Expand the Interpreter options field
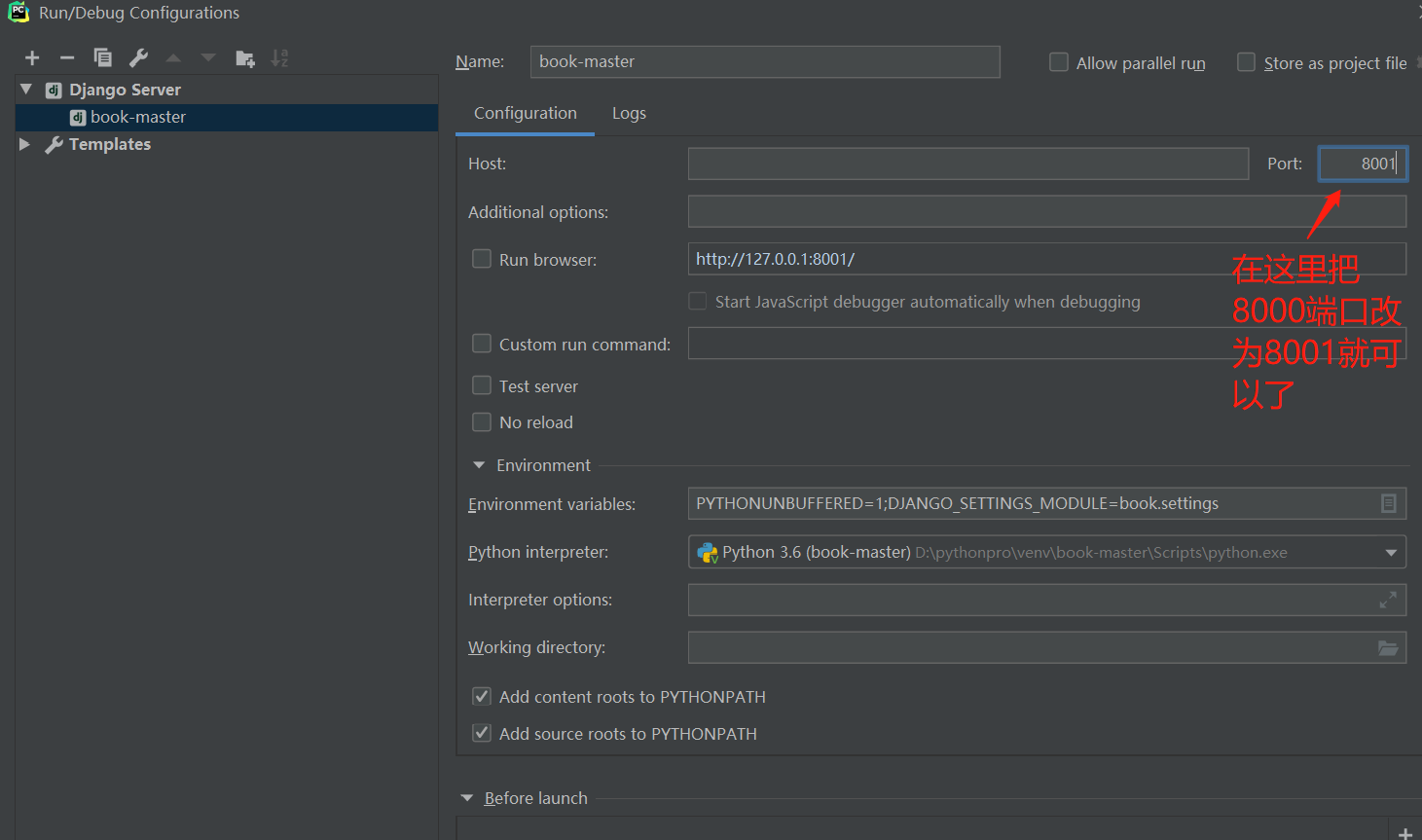Image resolution: width=1422 pixels, height=840 pixels. coord(1388,601)
